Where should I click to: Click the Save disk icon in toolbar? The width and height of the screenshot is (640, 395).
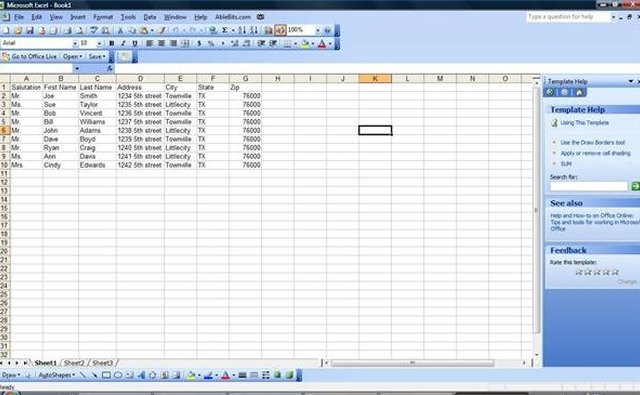(x=29, y=30)
